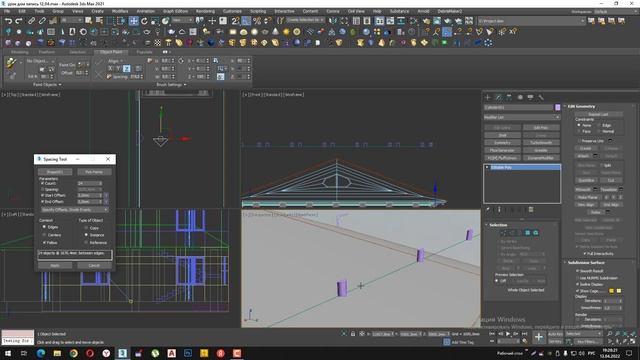Viewport: 640px width, 360px height.
Task: Open the Rendering menu
Action: [205, 11]
